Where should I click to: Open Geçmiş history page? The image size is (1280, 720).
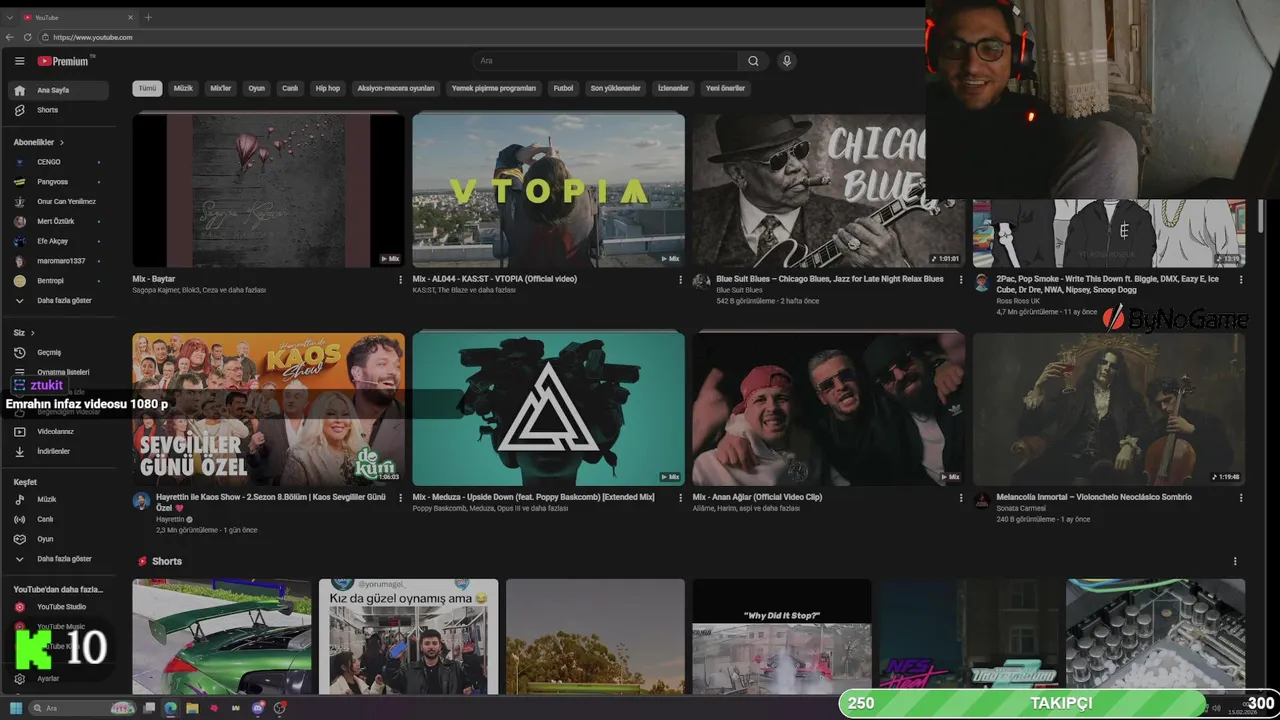click(x=60, y=352)
